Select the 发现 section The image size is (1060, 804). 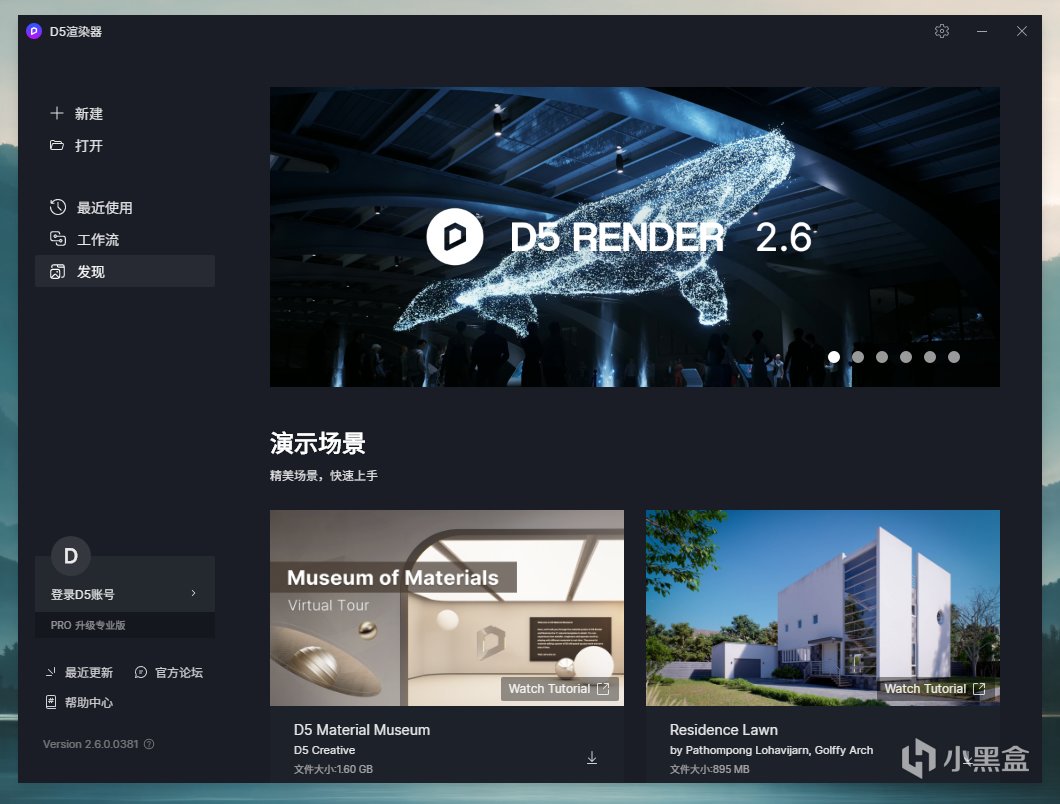coord(124,271)
